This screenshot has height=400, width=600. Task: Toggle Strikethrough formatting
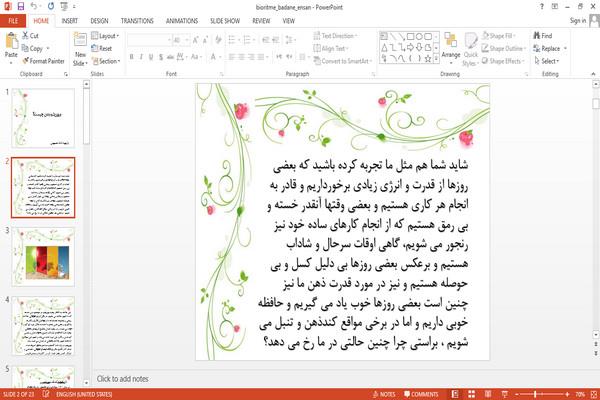point(170,57)
